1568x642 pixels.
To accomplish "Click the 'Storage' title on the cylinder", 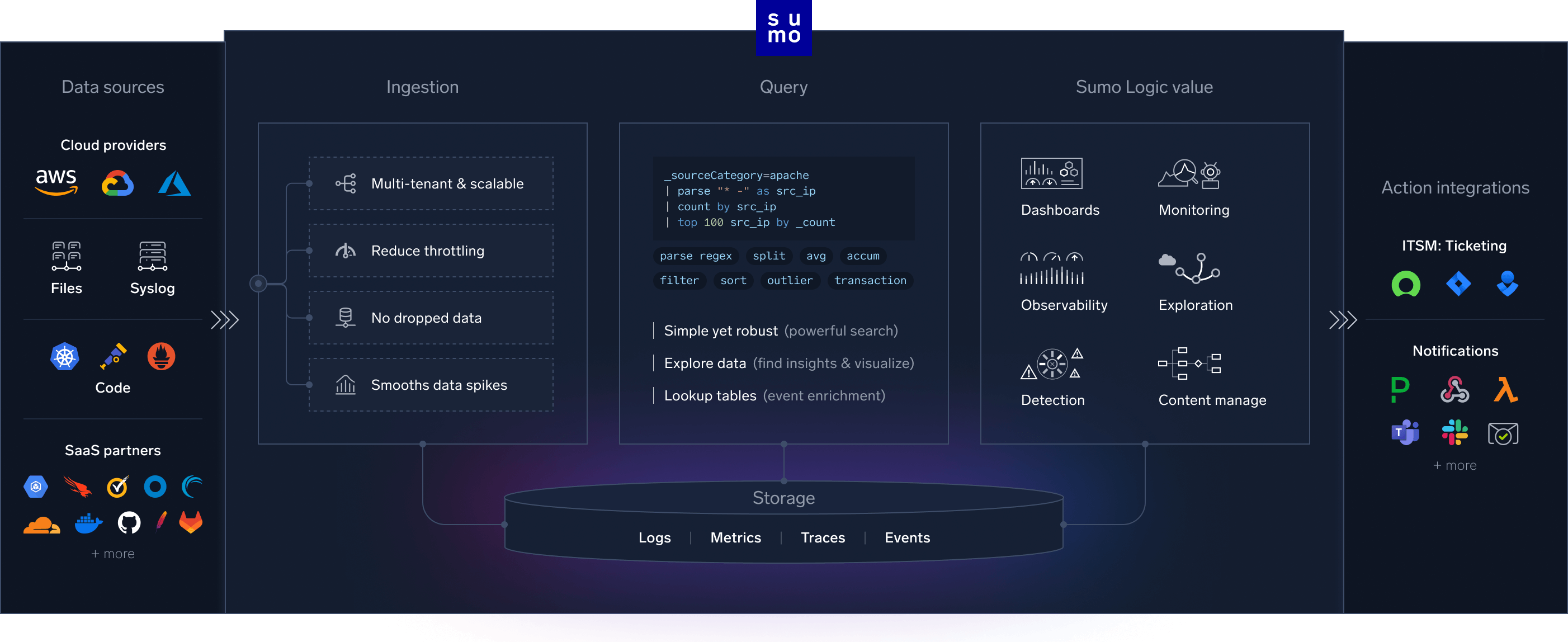I will (x=783, y=498).
